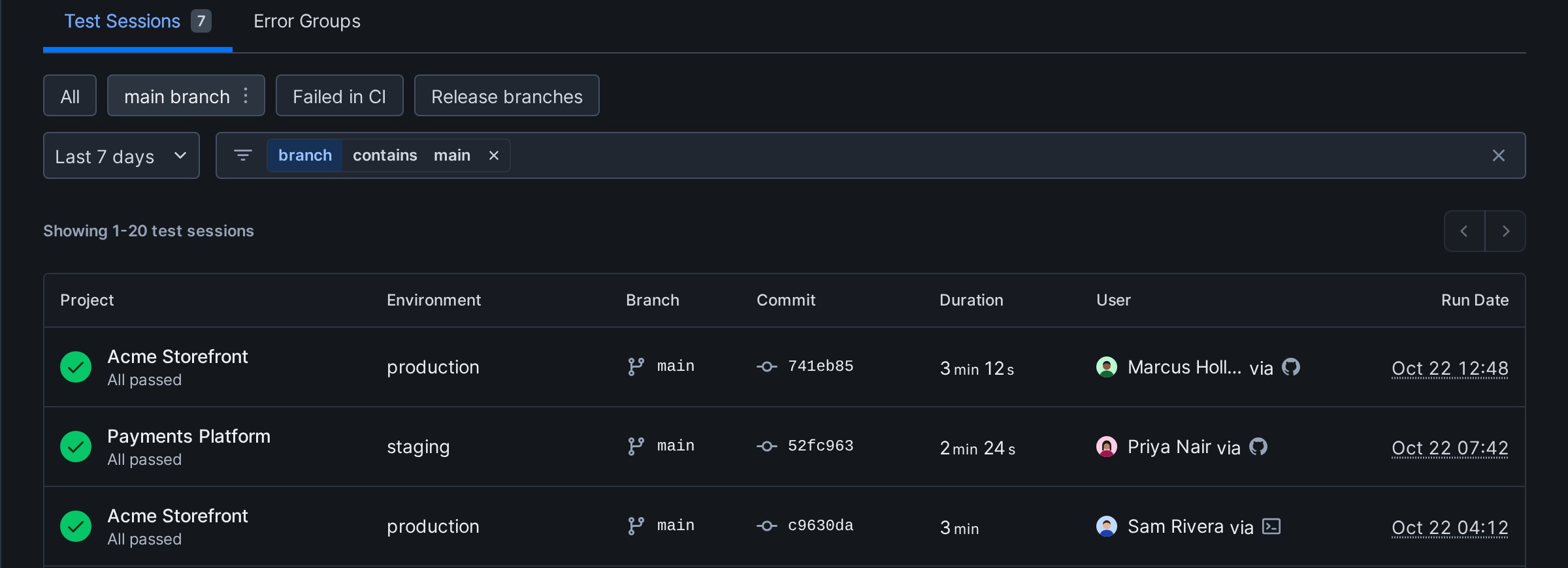Screen dimensions: 1568x568
Task: Select the Release branches saved view
Action: [507, 96]
